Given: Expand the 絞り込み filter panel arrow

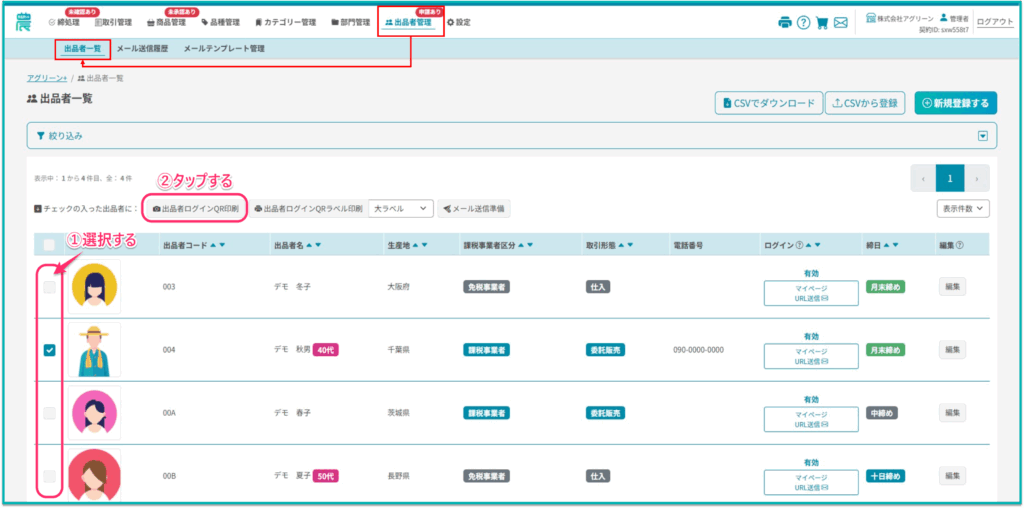Looking at the screenshot, I should (982, 136).
